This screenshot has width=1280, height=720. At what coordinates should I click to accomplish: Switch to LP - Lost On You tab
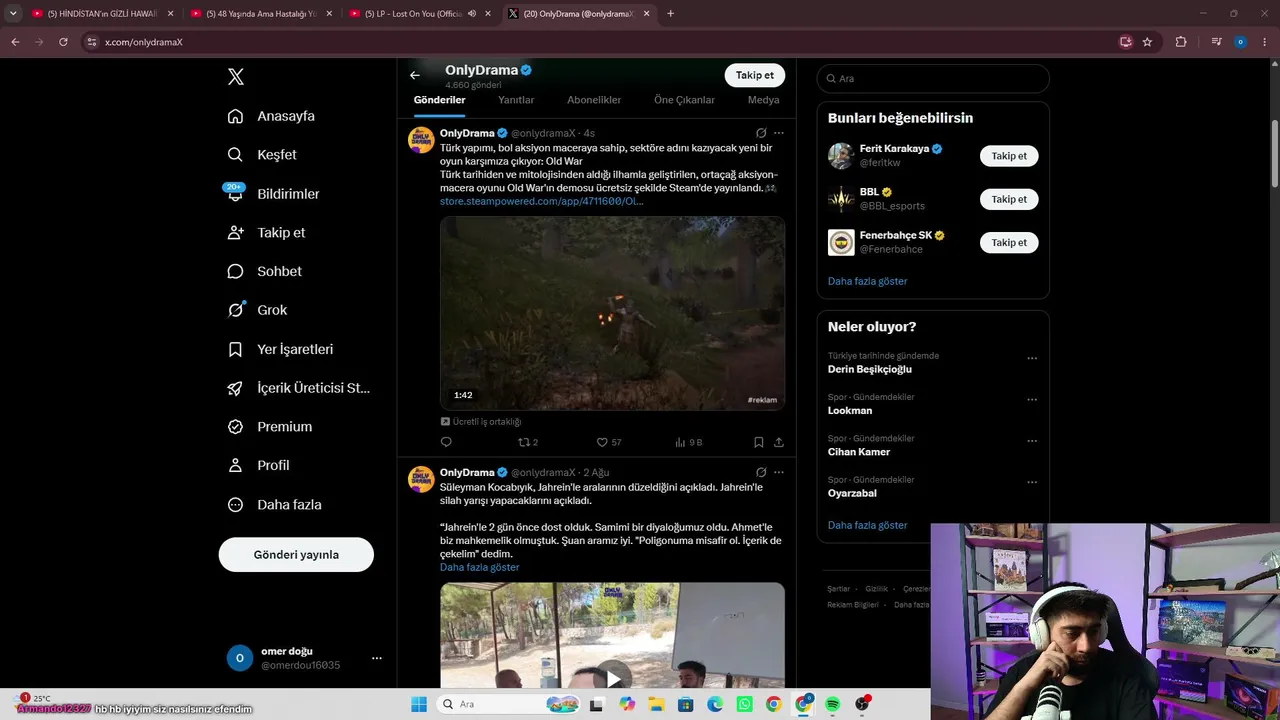coord(419,14)
